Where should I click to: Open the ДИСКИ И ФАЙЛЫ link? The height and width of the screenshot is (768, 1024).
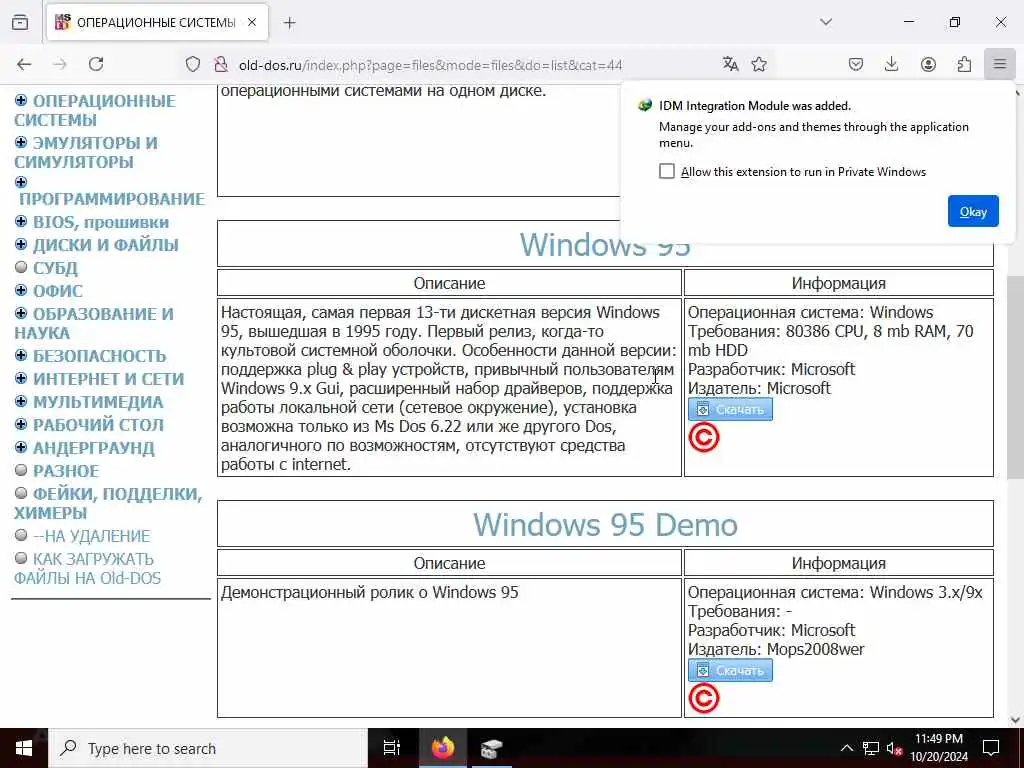tap(106, 245)
